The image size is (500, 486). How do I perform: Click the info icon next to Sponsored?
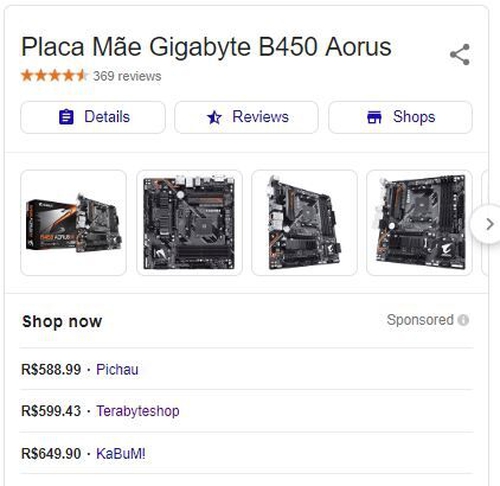pyautogui.click(x=463, y=320)
